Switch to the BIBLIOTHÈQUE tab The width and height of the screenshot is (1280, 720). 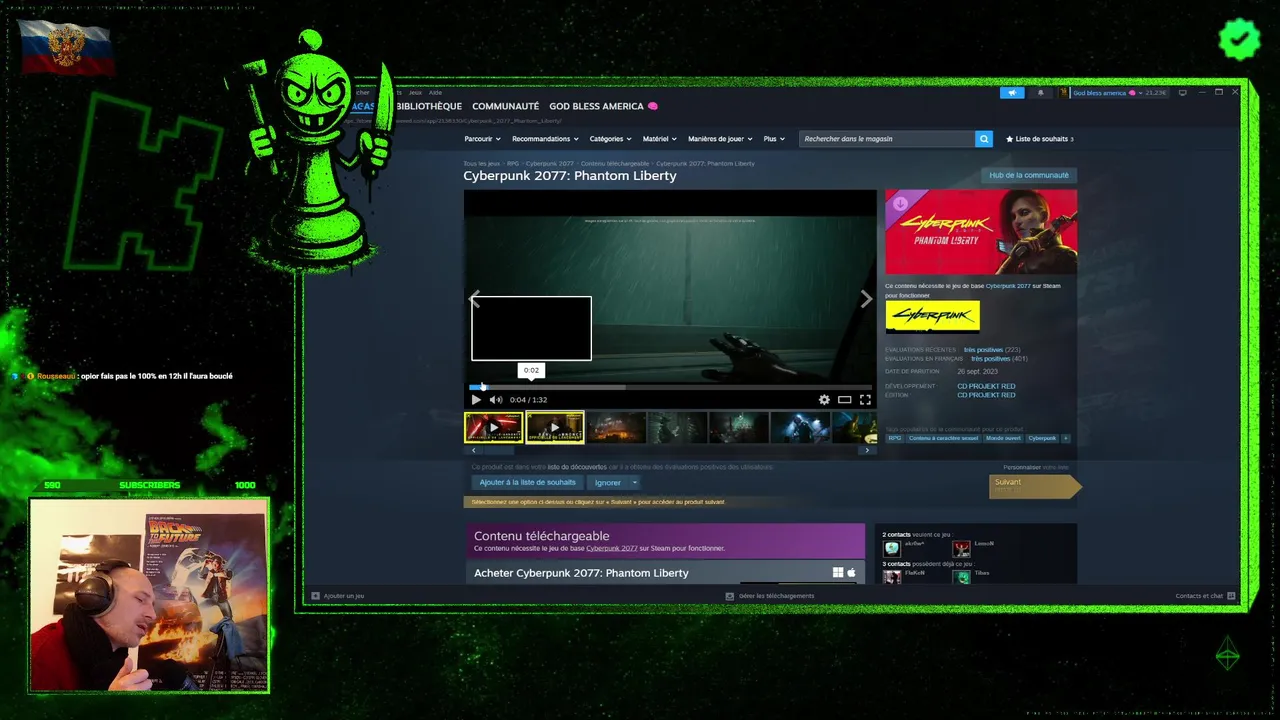click(429, 106)
